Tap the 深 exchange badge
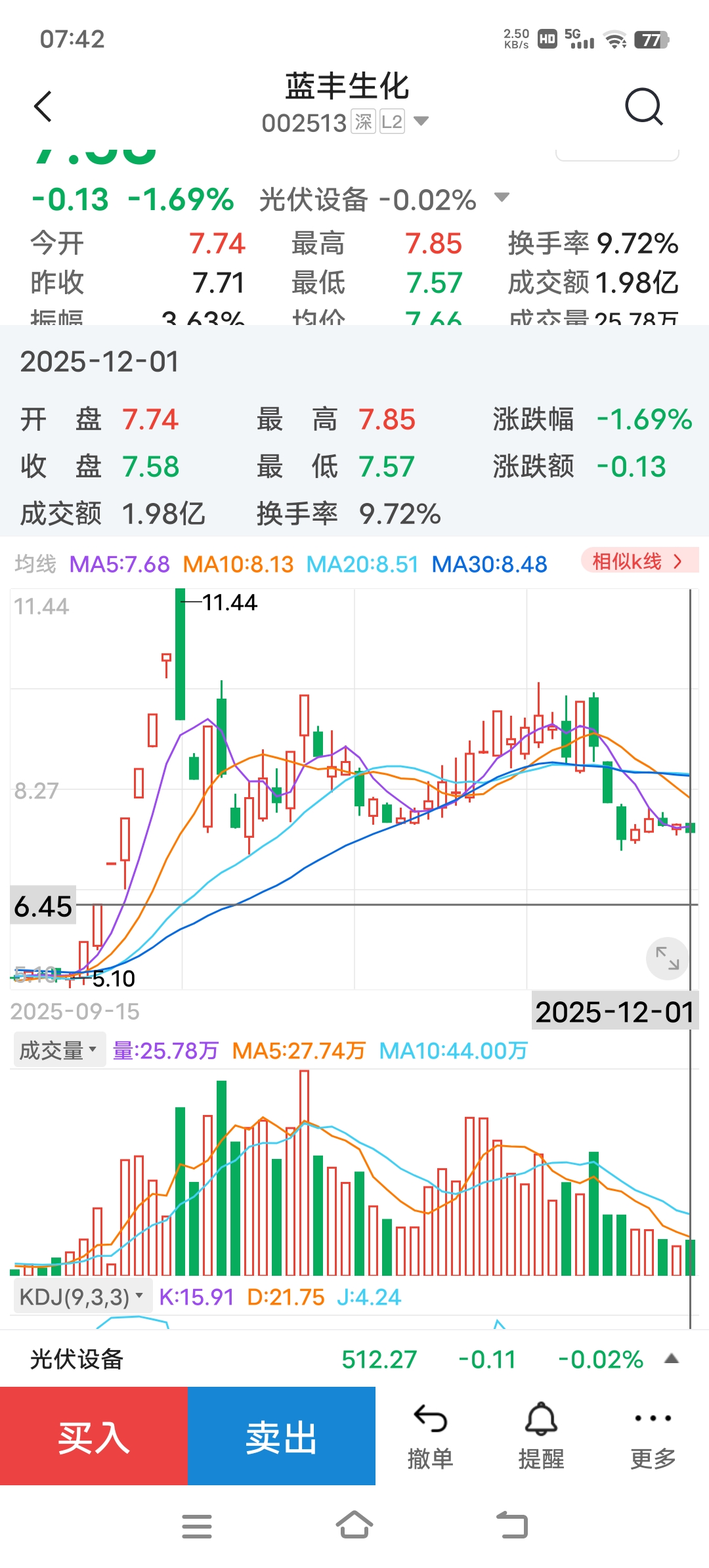 click(x=363, y=121)
